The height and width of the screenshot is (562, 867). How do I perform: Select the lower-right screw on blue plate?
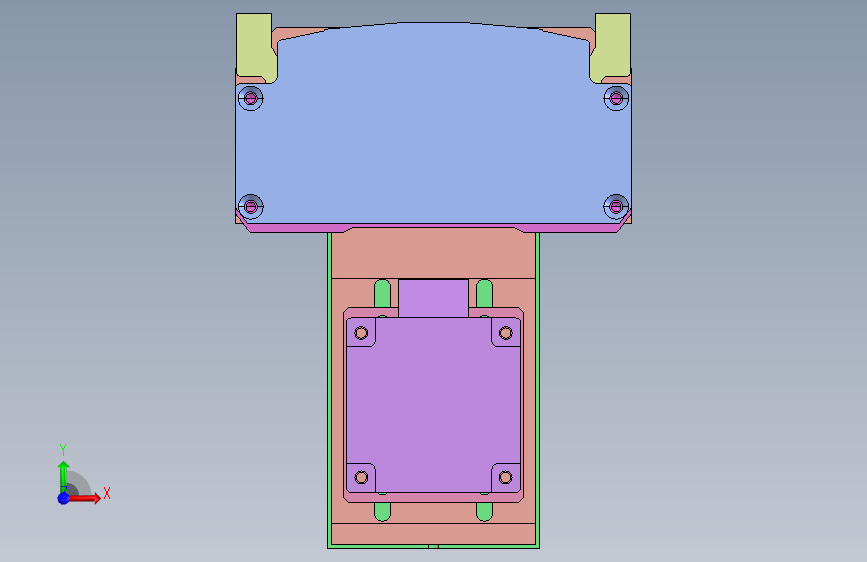[617, 207]
